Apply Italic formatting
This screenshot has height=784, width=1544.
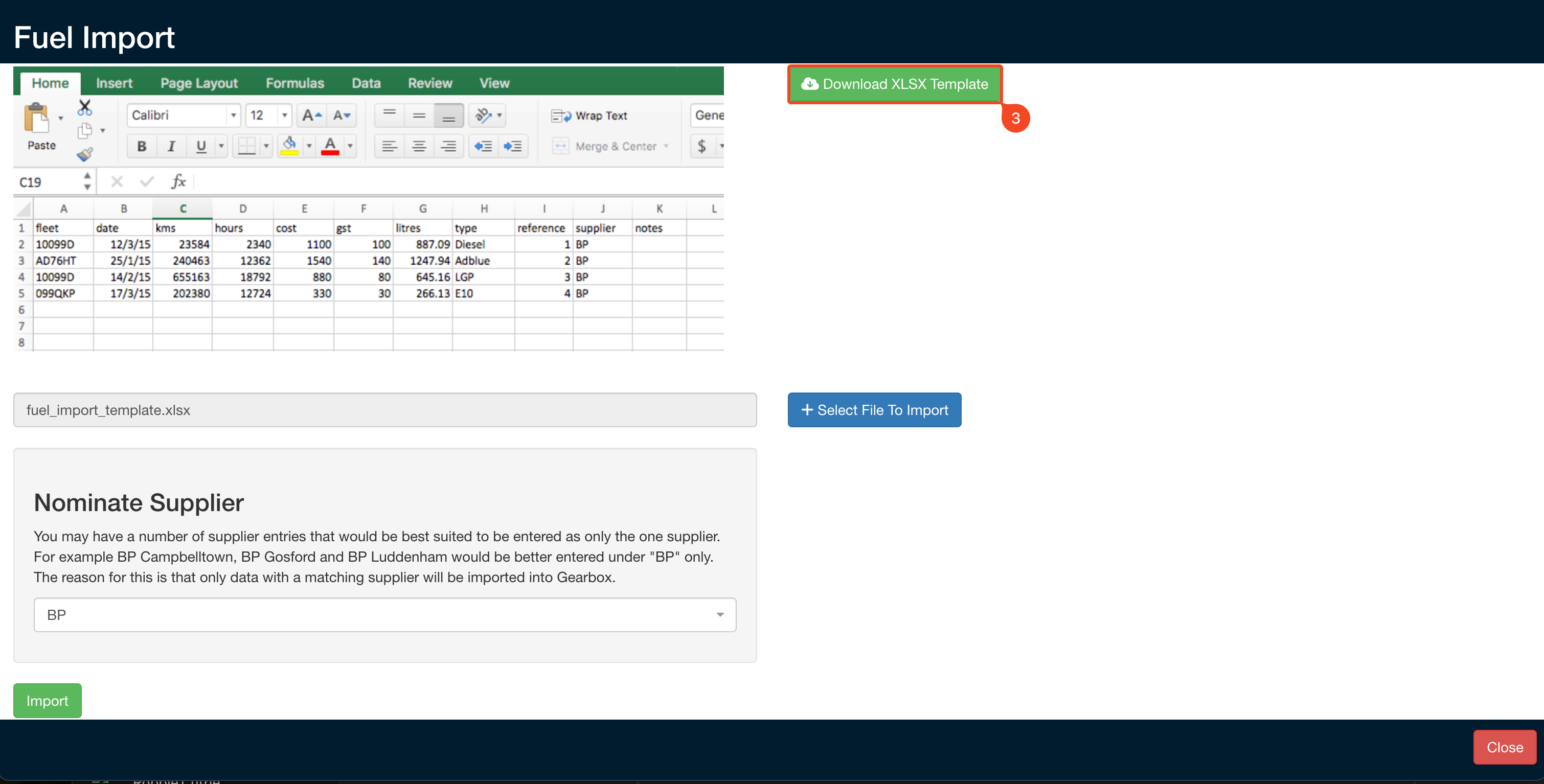pyautogui.click(x=171, y=146)
